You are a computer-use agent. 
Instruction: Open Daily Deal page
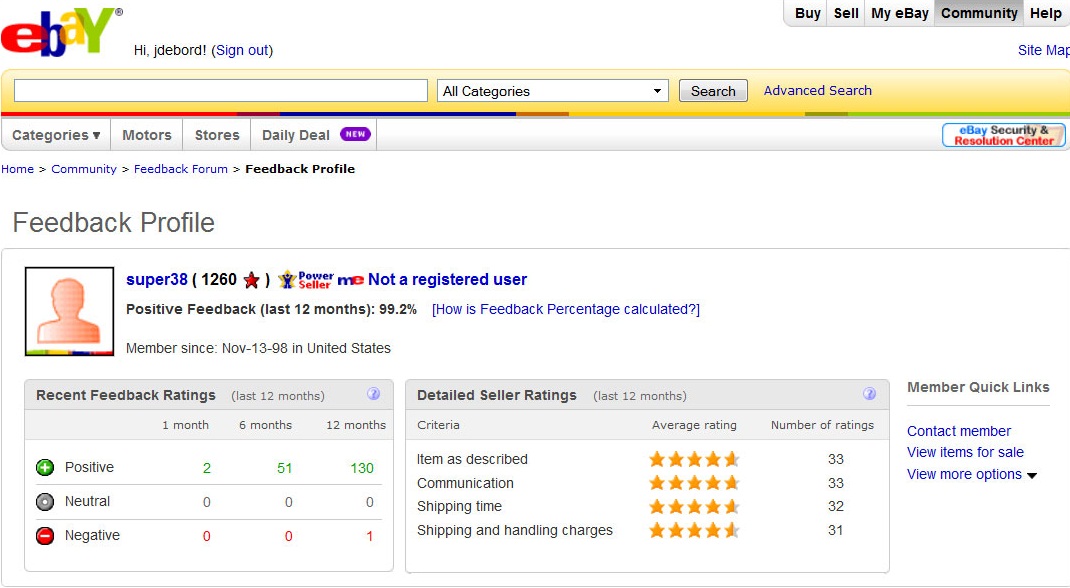tap(295, 135)
